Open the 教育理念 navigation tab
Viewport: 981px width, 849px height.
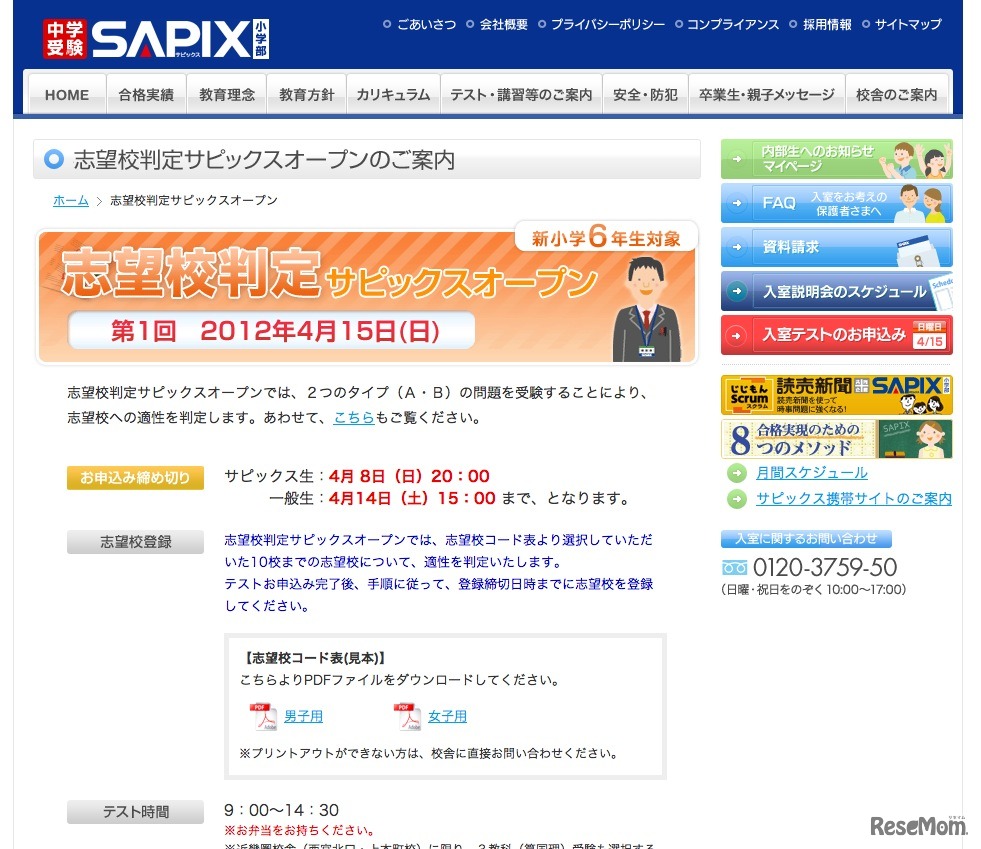point(226,94)
